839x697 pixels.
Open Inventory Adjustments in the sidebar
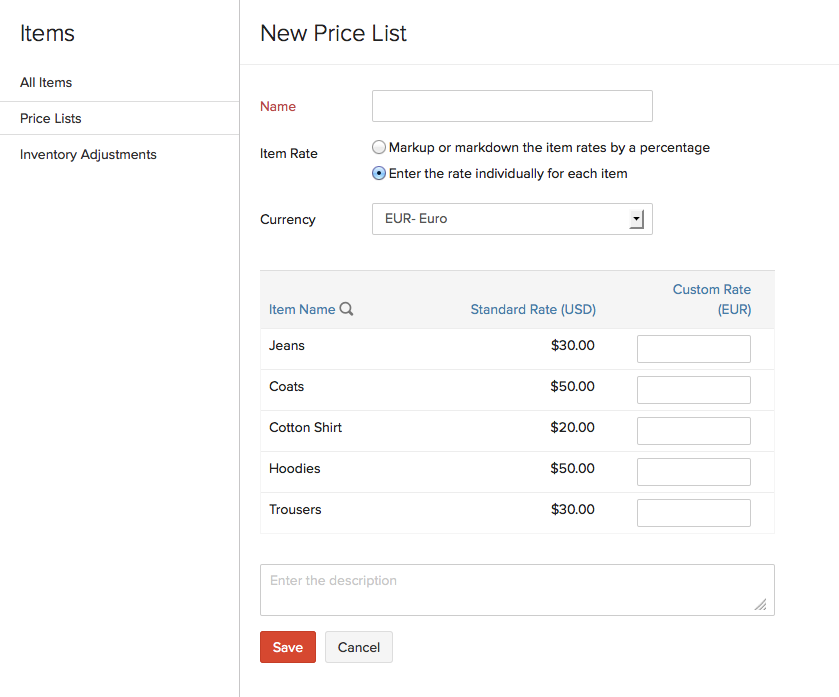tap(89, 154)
